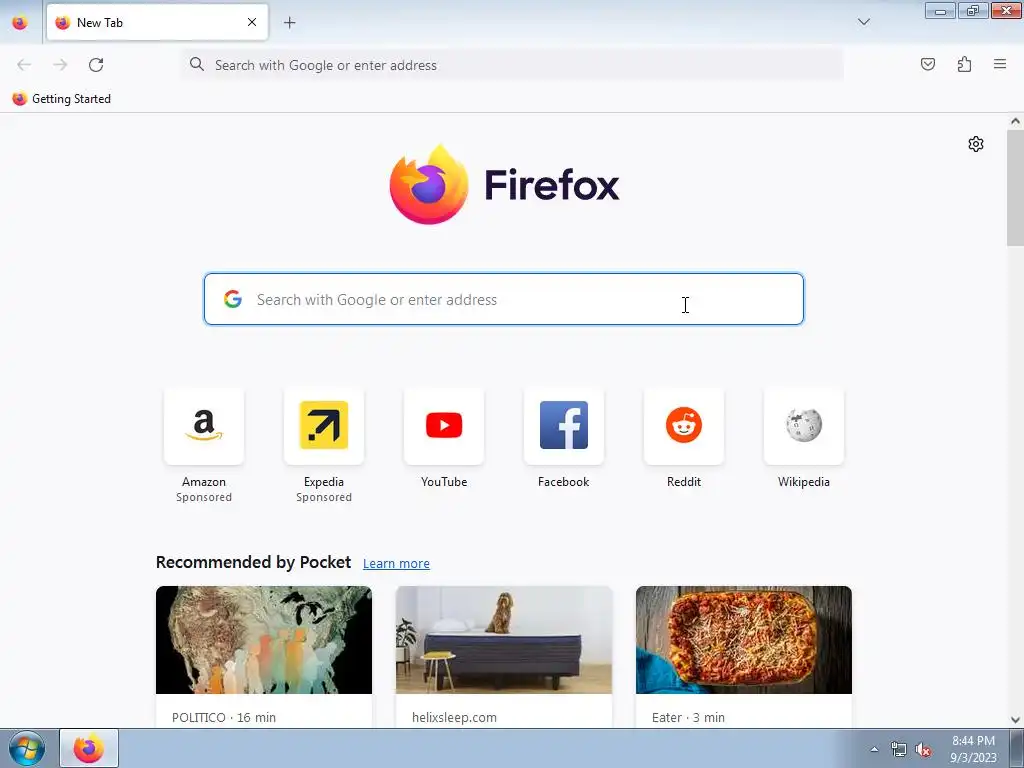Go forward one page
Screen dimensions: 1024x768
click(60, 65)
